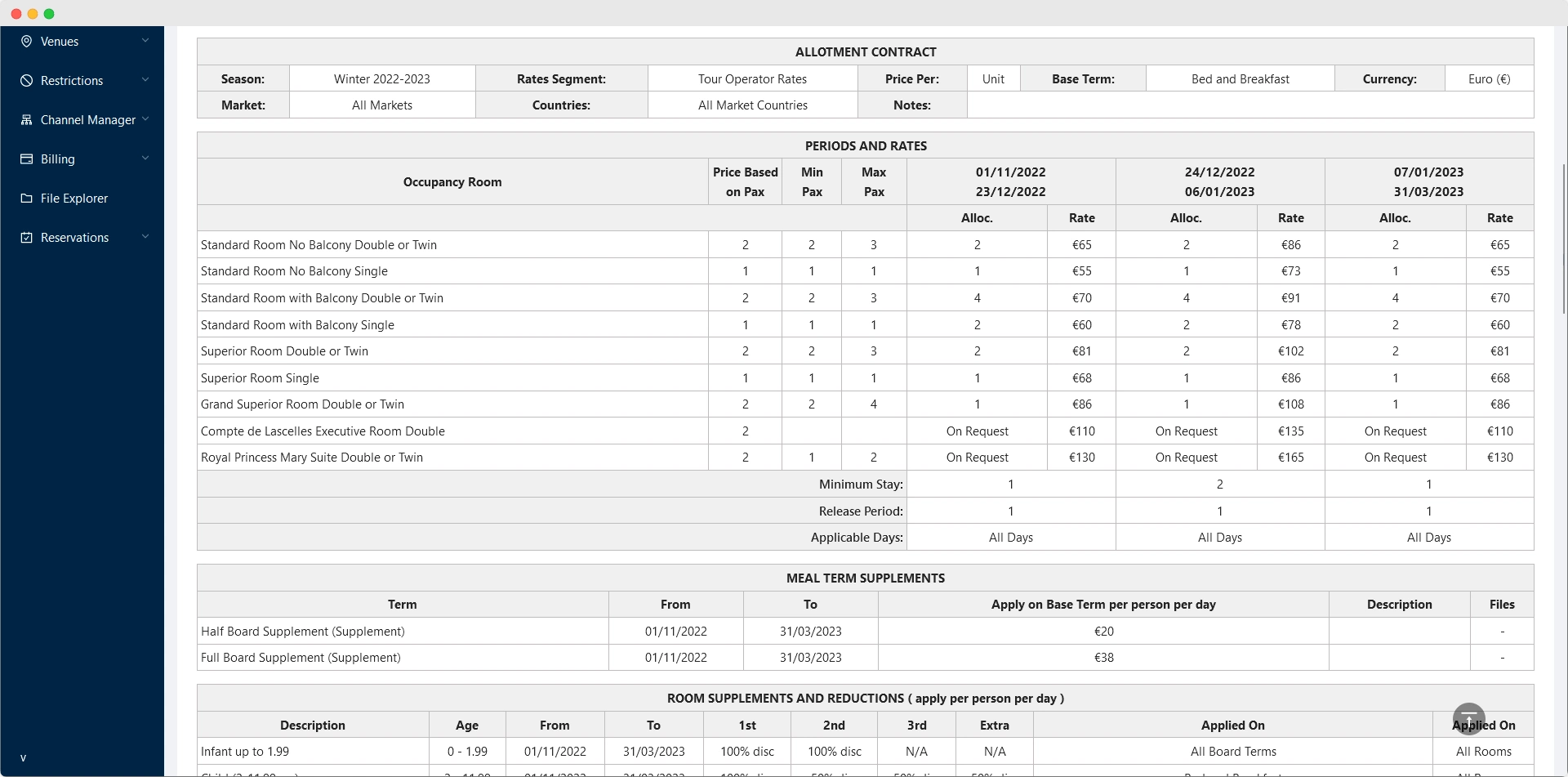Click the '07/01/2023 31/03/2023' period header

coord(1428,182)
